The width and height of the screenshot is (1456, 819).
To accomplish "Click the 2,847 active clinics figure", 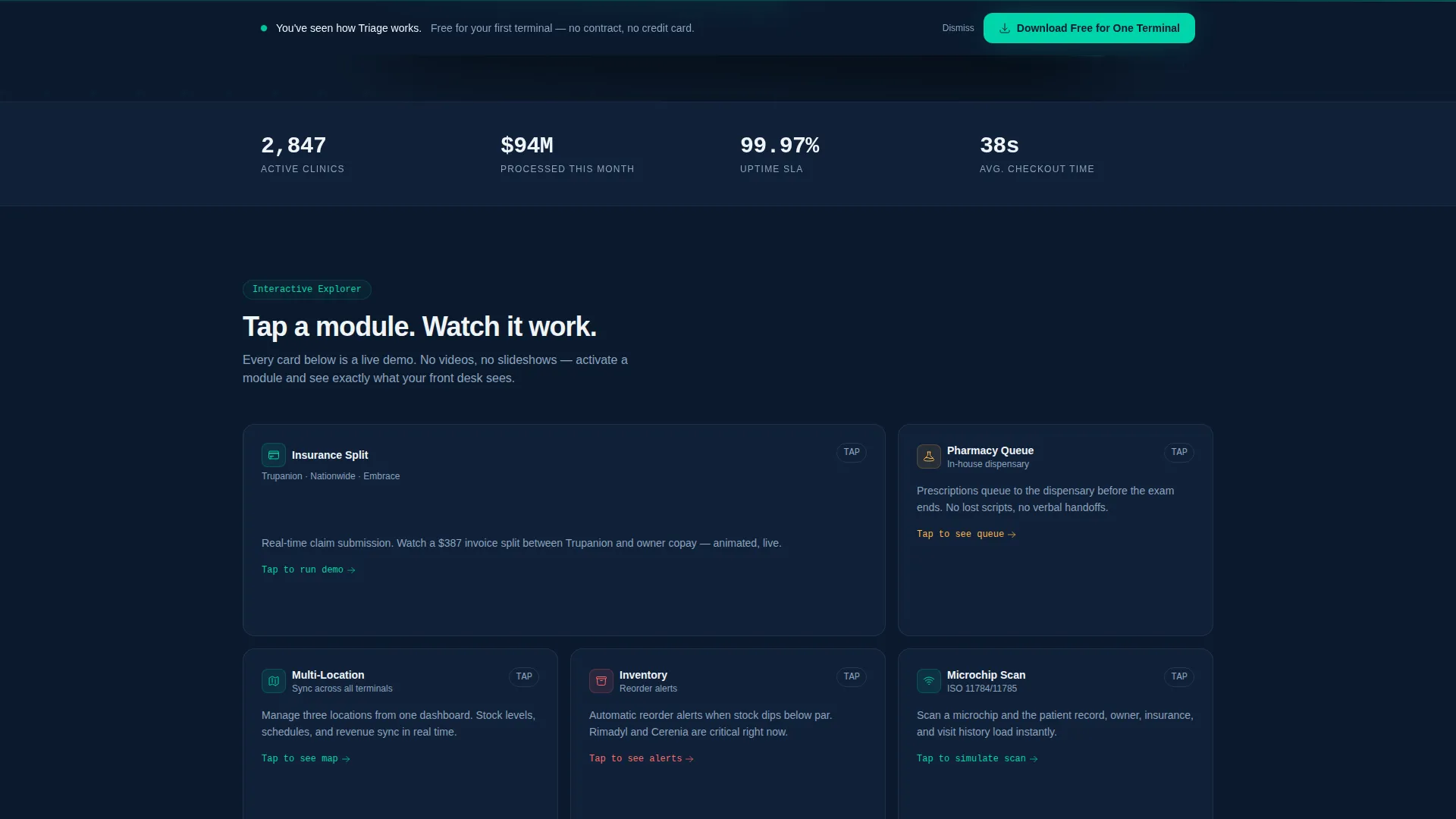I will tap(293, 146).
